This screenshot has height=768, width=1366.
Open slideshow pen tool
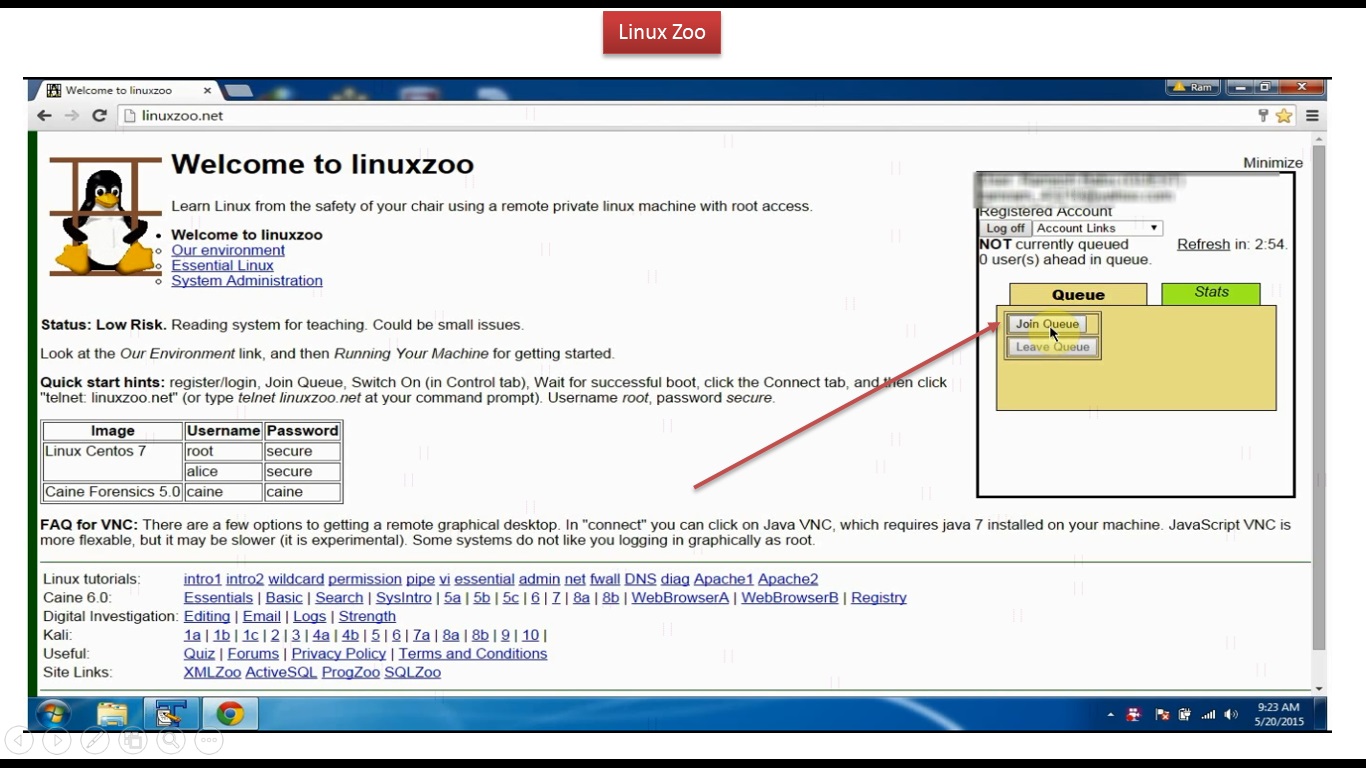coord(95,741)
